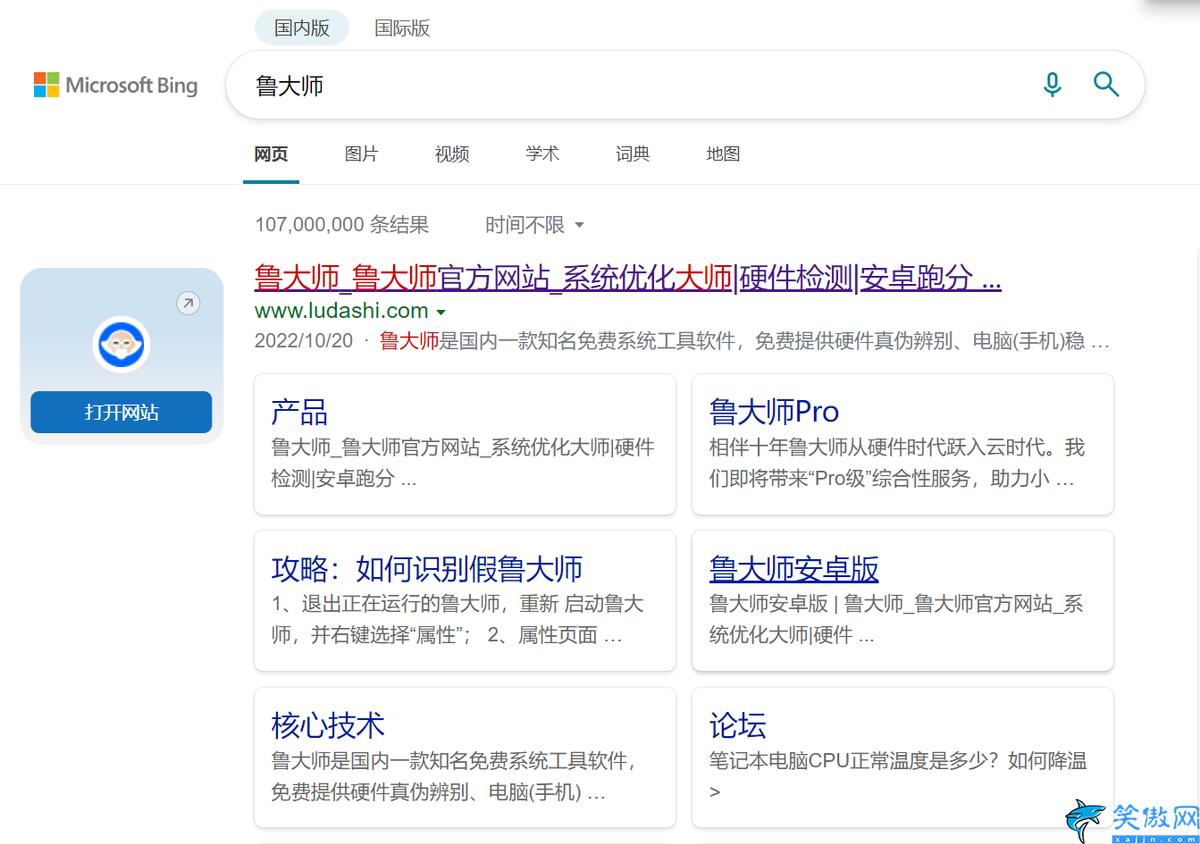This screenshot has width=1200, height=844.
Task: Open the 鲁大师安卓版 link
Action: [x=794, y=568]
